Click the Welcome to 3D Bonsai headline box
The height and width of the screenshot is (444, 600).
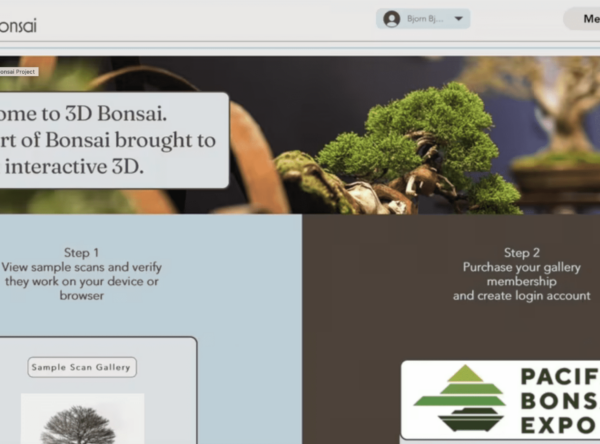tap(114, 140)
